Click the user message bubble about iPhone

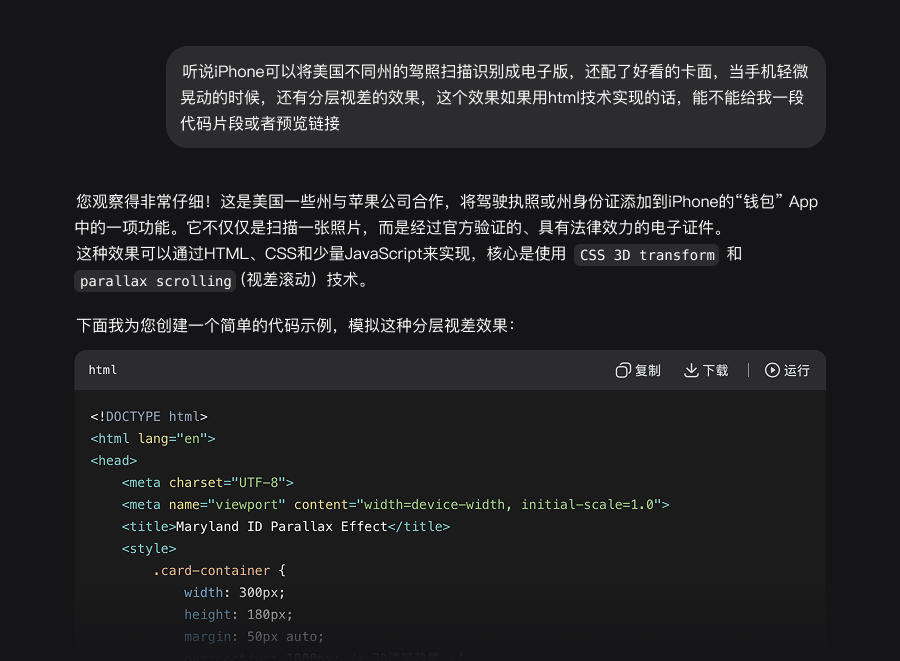click(x=496, y=97)
